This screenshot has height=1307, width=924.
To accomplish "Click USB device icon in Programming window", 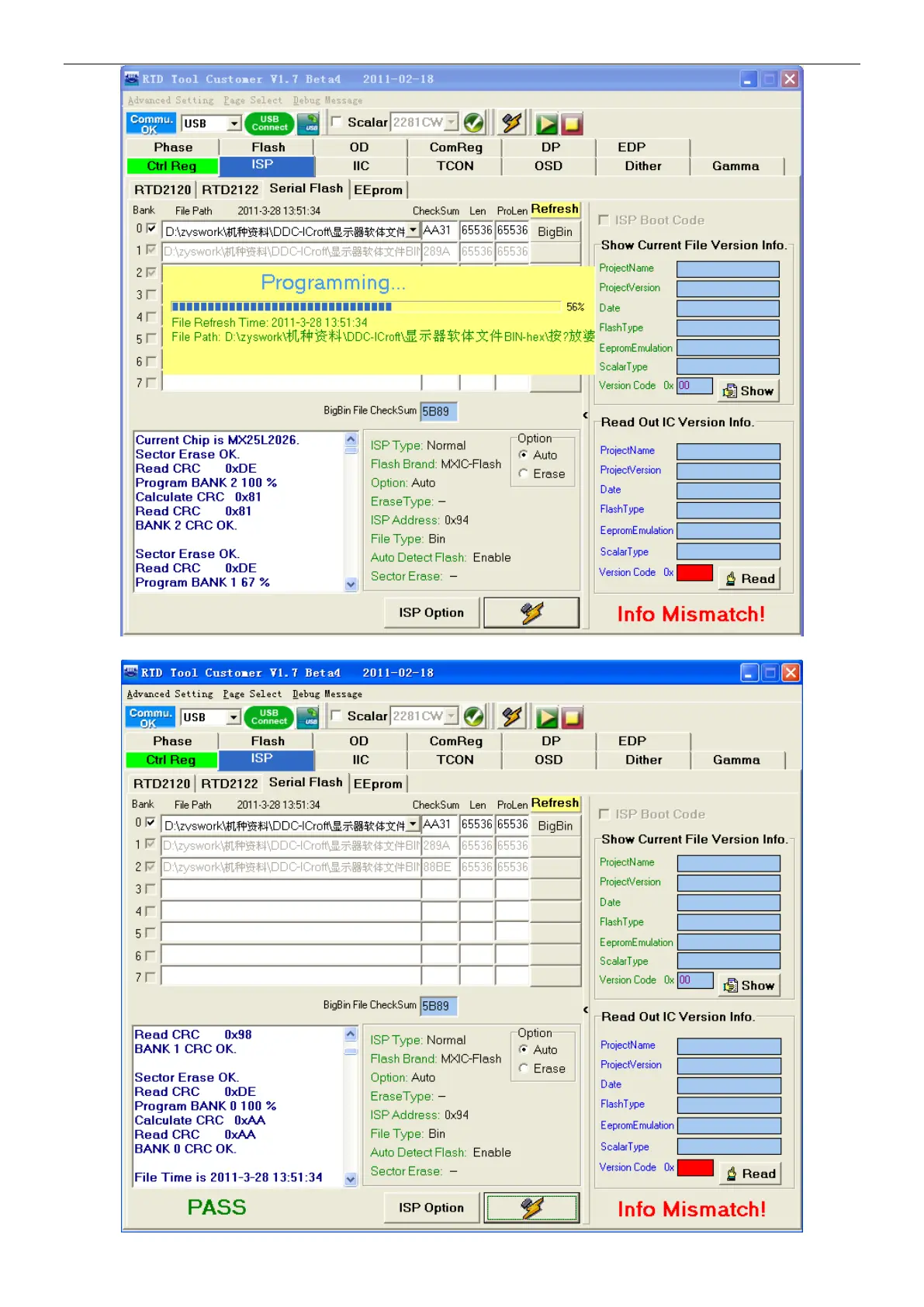I will coord(310,123).
